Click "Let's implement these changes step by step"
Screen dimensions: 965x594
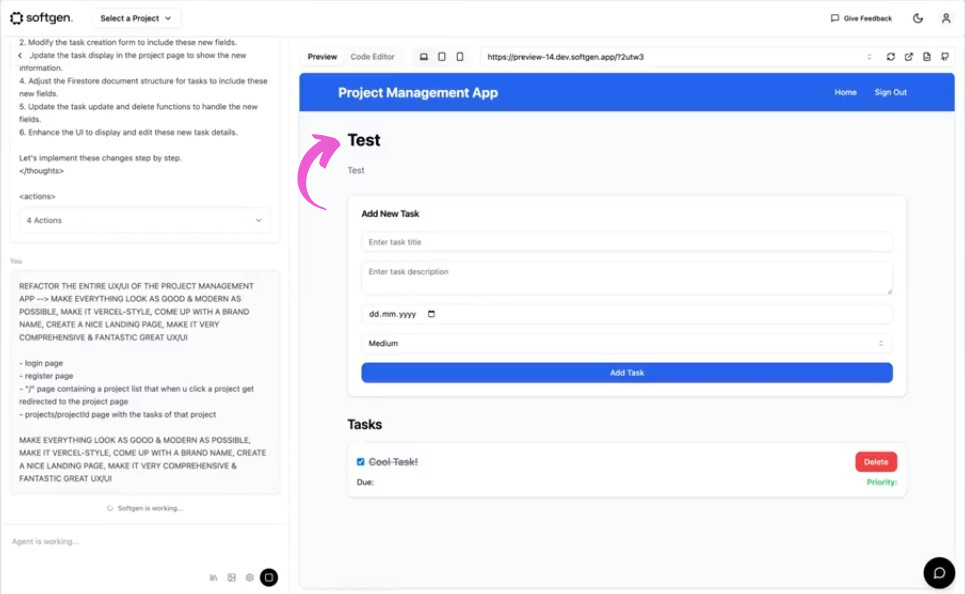click(100, 158)
